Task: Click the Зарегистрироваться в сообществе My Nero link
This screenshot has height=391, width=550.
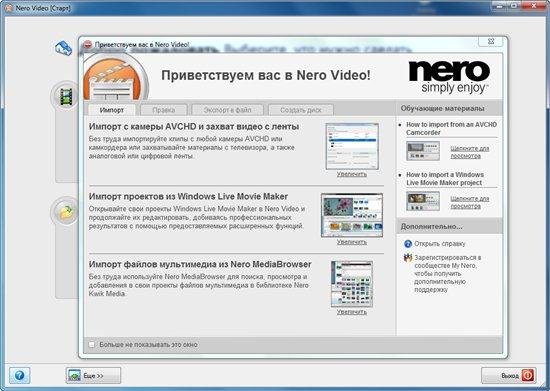Action: [448, 274]
